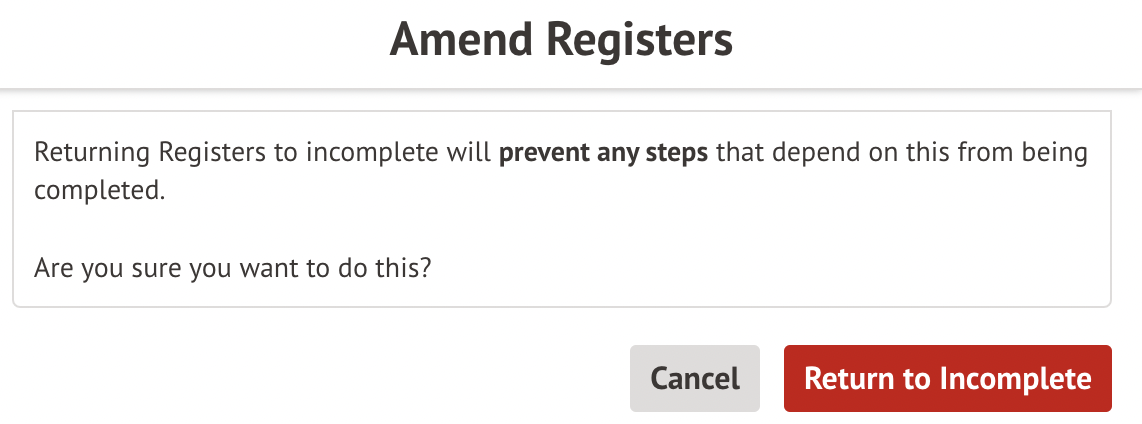
Task: Dismiss the dialog via Cancel
Action: (x=694, y=379)
